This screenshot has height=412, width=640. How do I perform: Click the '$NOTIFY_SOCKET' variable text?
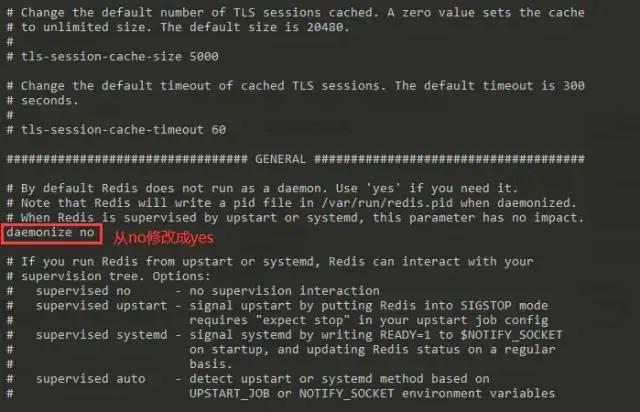tap(511, 335)
